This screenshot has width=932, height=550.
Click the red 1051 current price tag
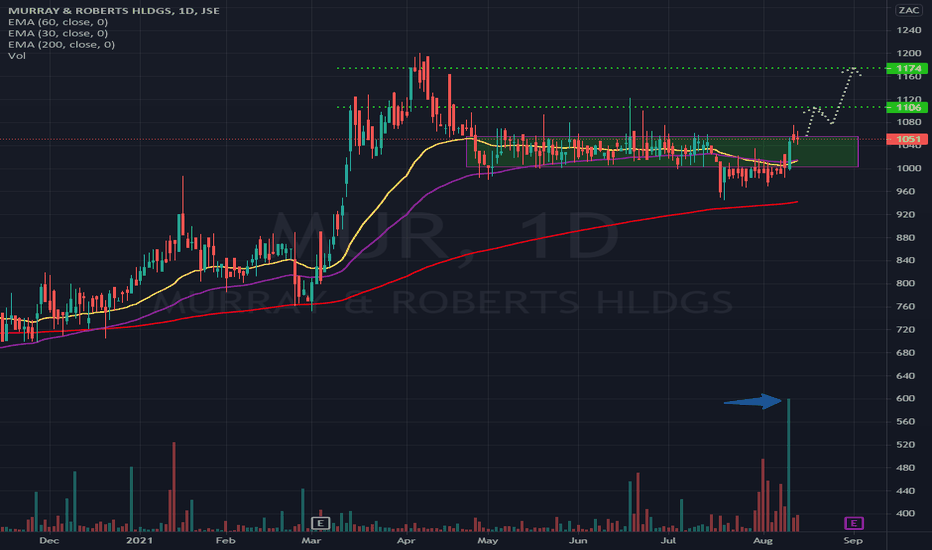907,139
